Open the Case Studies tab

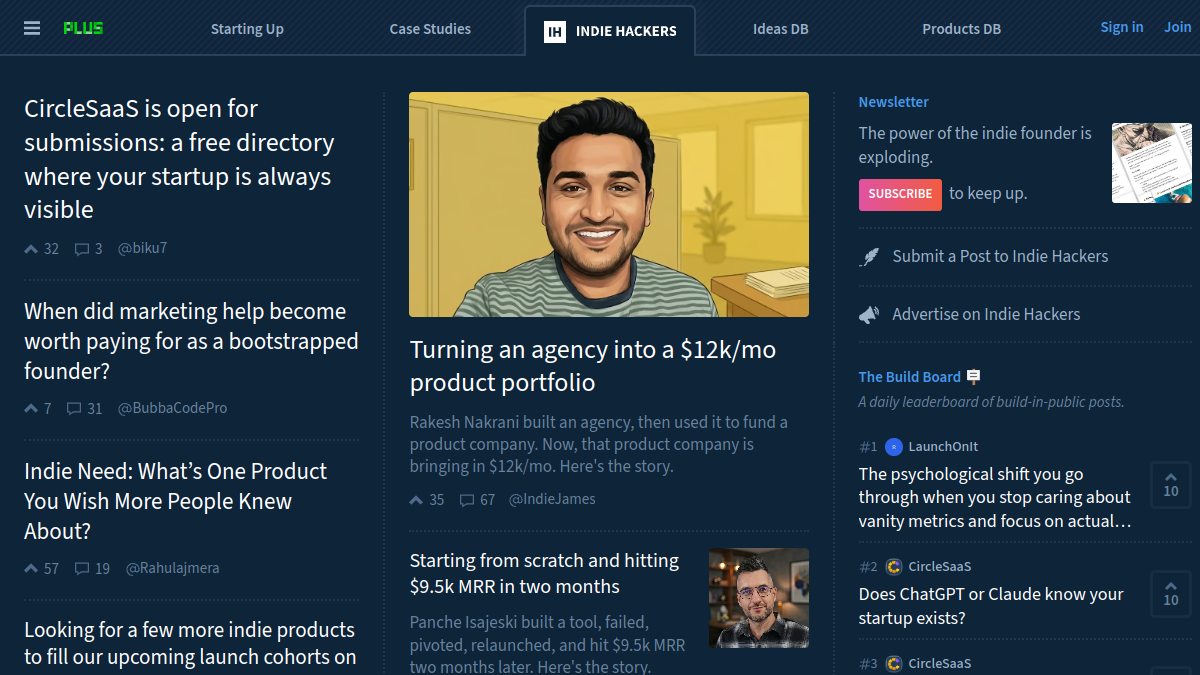click(430, 29)
